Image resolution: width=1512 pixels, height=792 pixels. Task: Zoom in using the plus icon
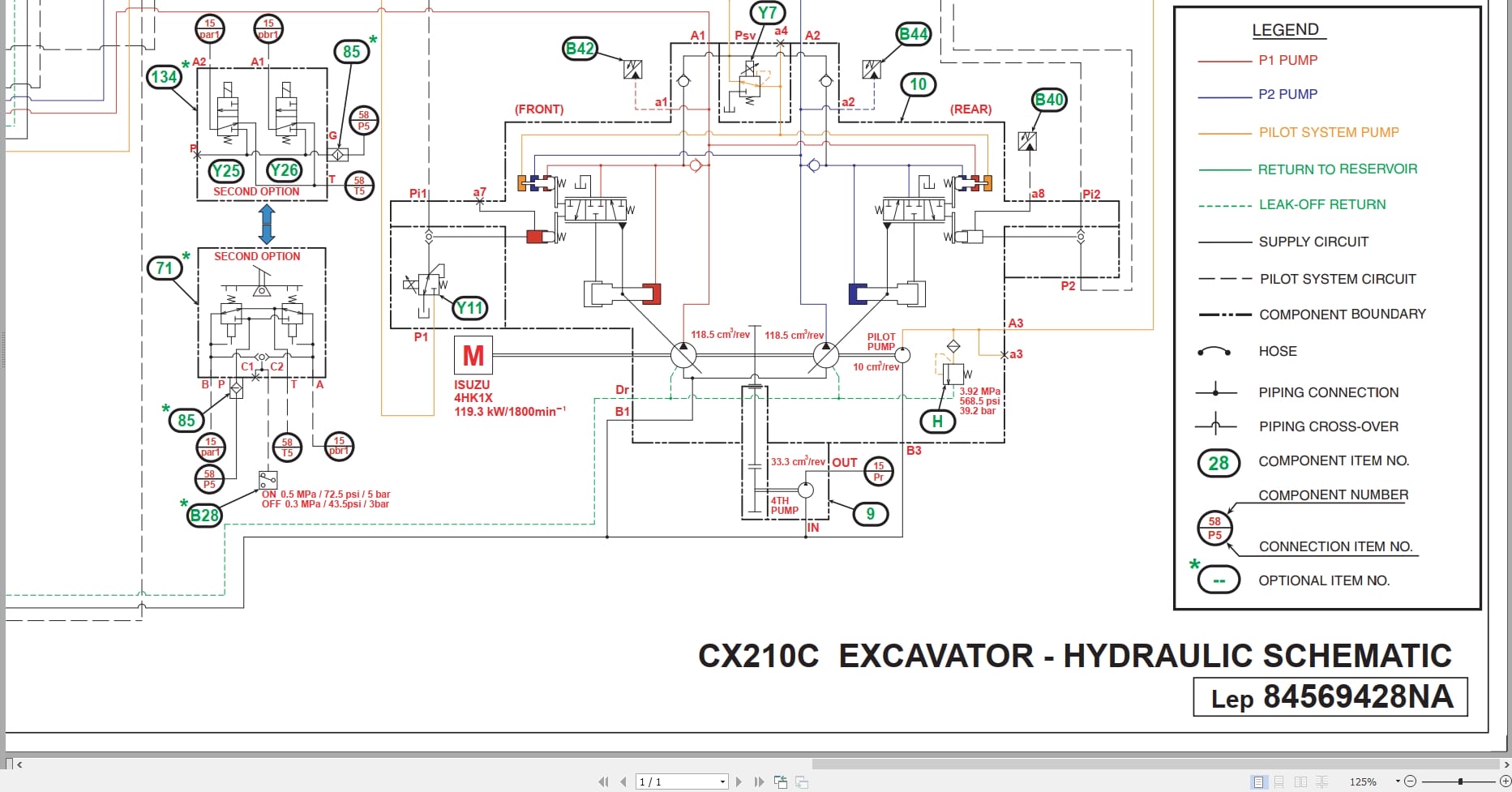(x=1504, y=781)
